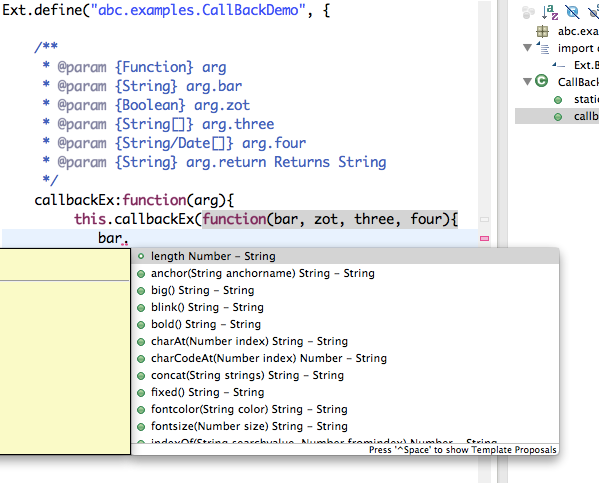
Task: Choose 'charAt(Number index)' completion proposal
Action: 345,341
